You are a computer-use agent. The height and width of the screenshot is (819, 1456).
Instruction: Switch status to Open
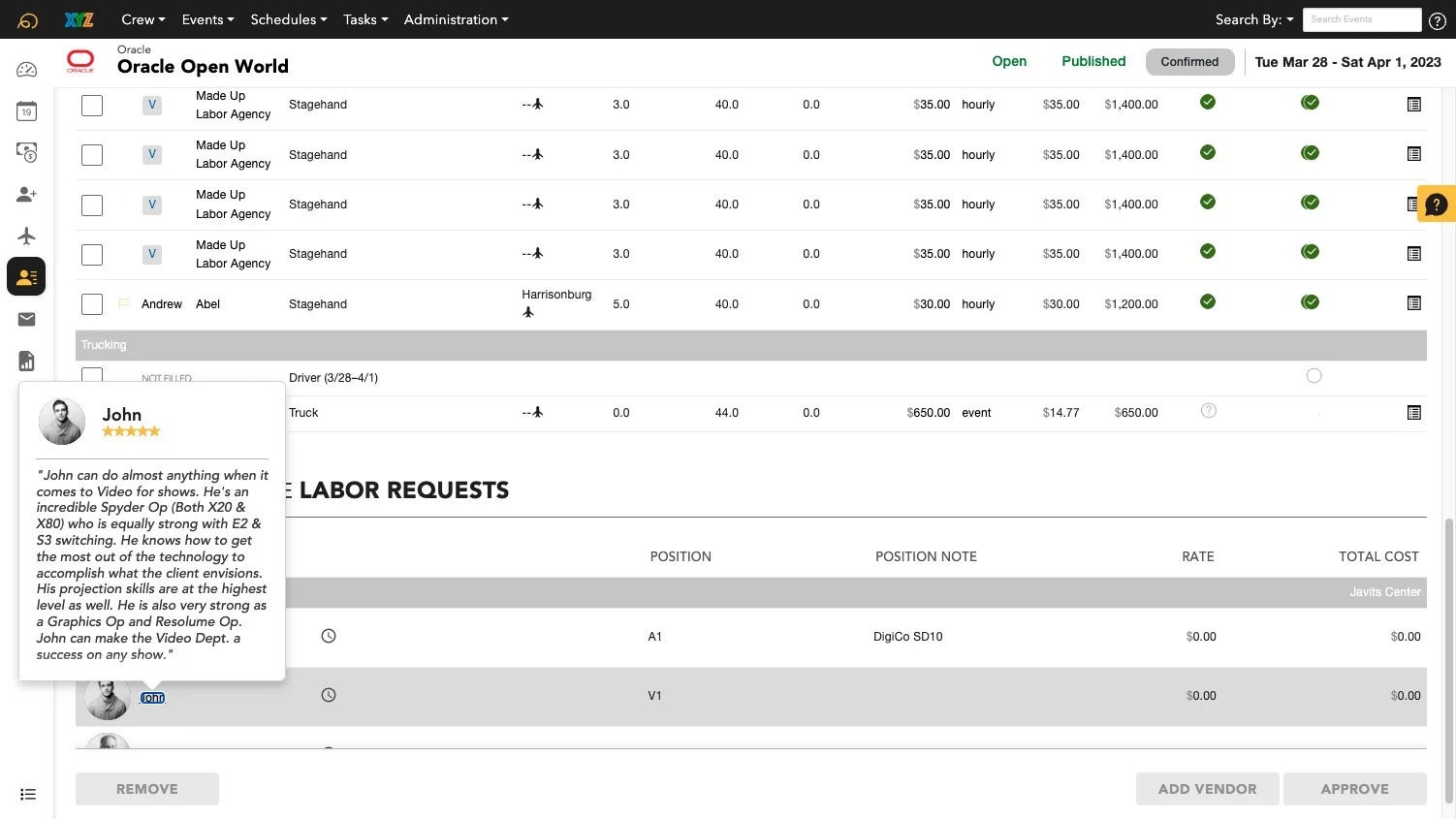click(1009, 61)
